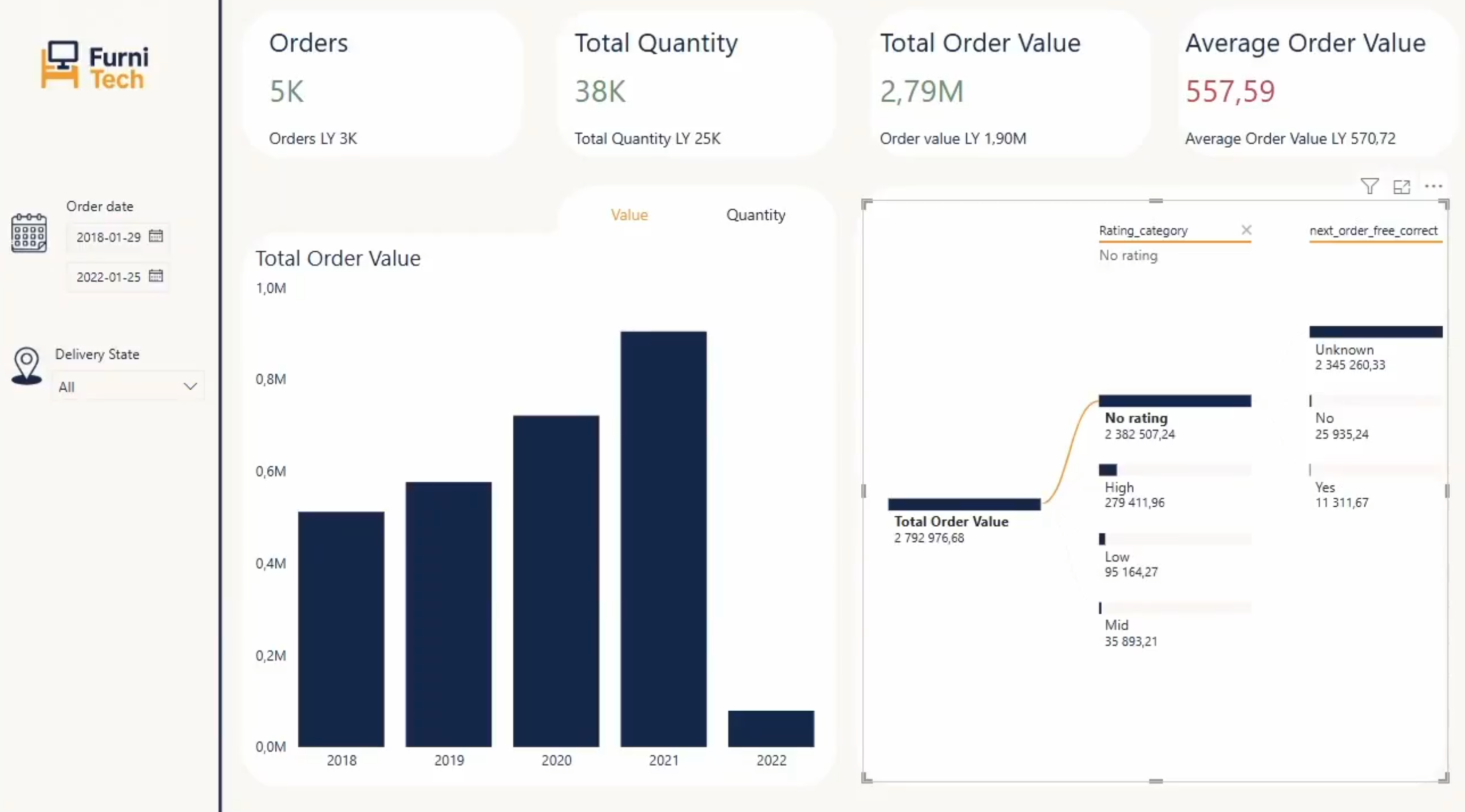Screen dimensions: 1465x812
Task: Select the Value tab
Action: pyautogui.click(x=629, y=215)
